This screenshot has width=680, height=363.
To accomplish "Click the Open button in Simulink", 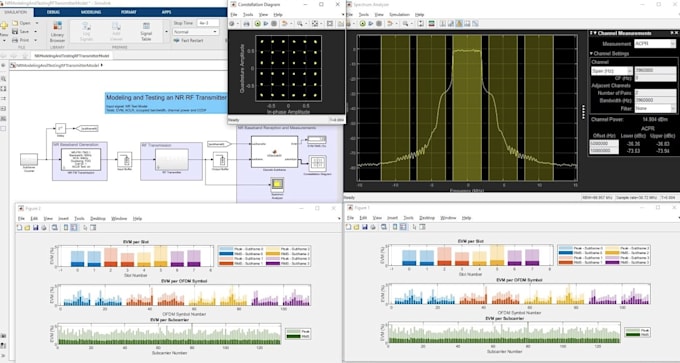I will [x=22, y=23].
